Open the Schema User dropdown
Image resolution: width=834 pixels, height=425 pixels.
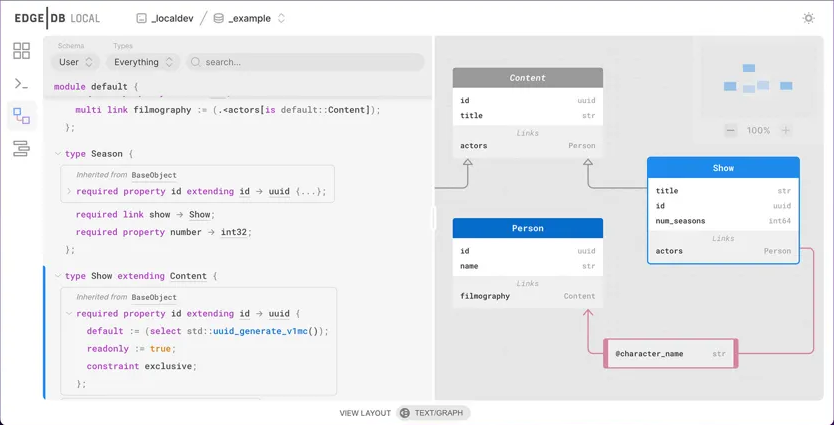pyautogui.click(x=76, y=62)
